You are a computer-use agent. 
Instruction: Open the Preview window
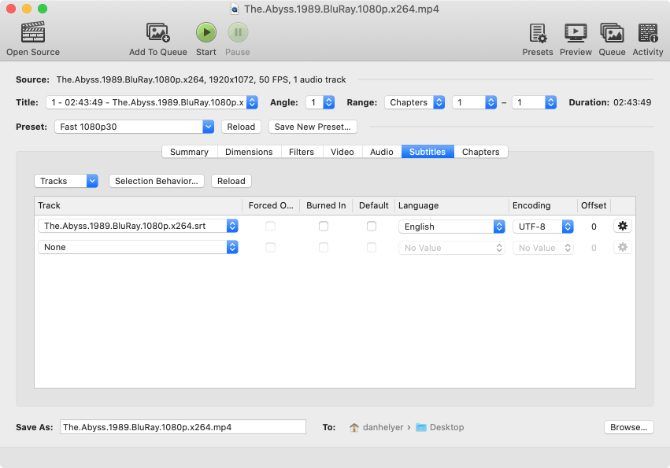576,39
